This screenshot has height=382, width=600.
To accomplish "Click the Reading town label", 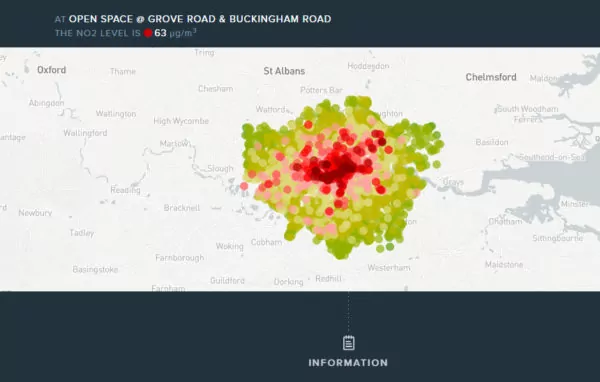I will click(x=126, y=190).
